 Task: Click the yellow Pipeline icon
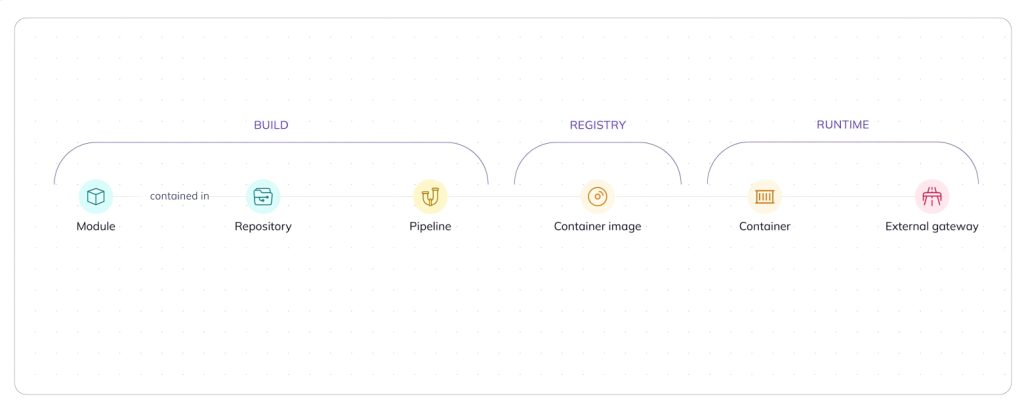(x=430, y=196)
